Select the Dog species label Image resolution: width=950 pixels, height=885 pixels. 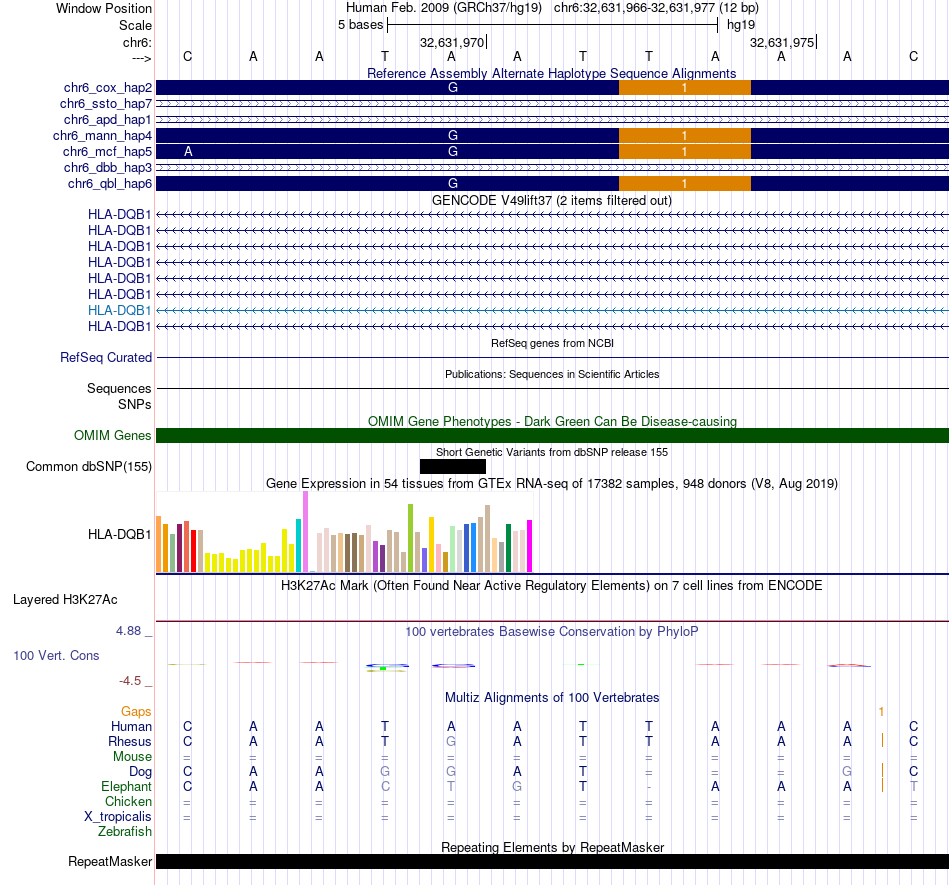pyautogui.click(x=141, y=772)
